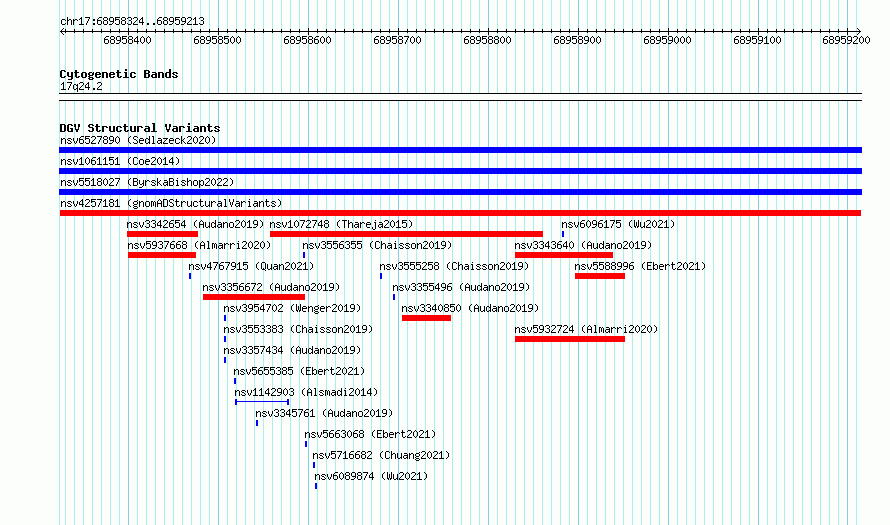This screenshot has height=525, width=890.
Task: Click the red bar under nsv3356672
Action: [x=254, y=297]
